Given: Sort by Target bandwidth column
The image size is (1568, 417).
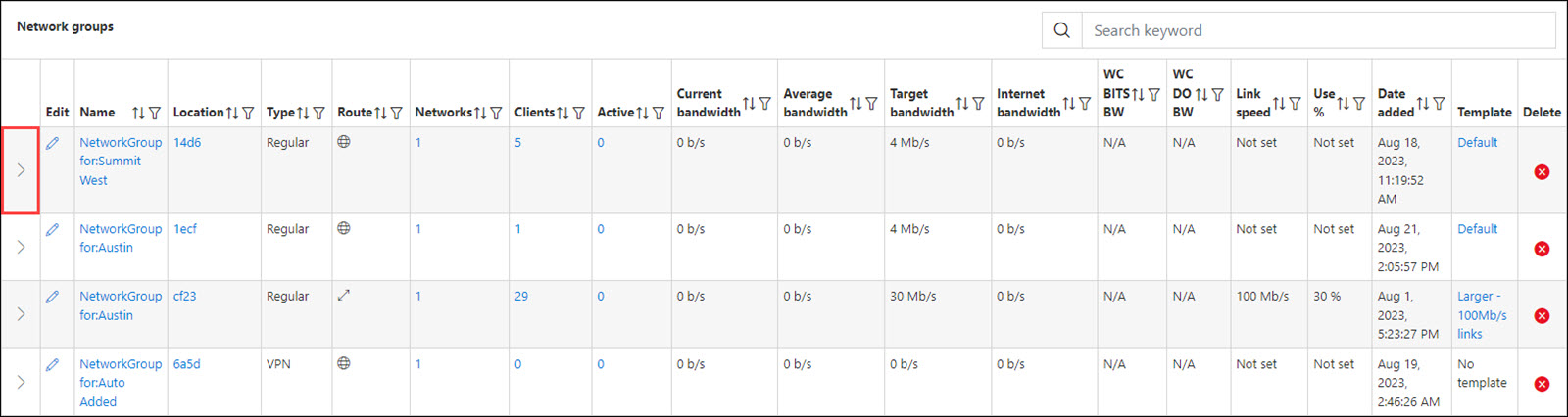Looking at the screenshot, I should [962, 104].
